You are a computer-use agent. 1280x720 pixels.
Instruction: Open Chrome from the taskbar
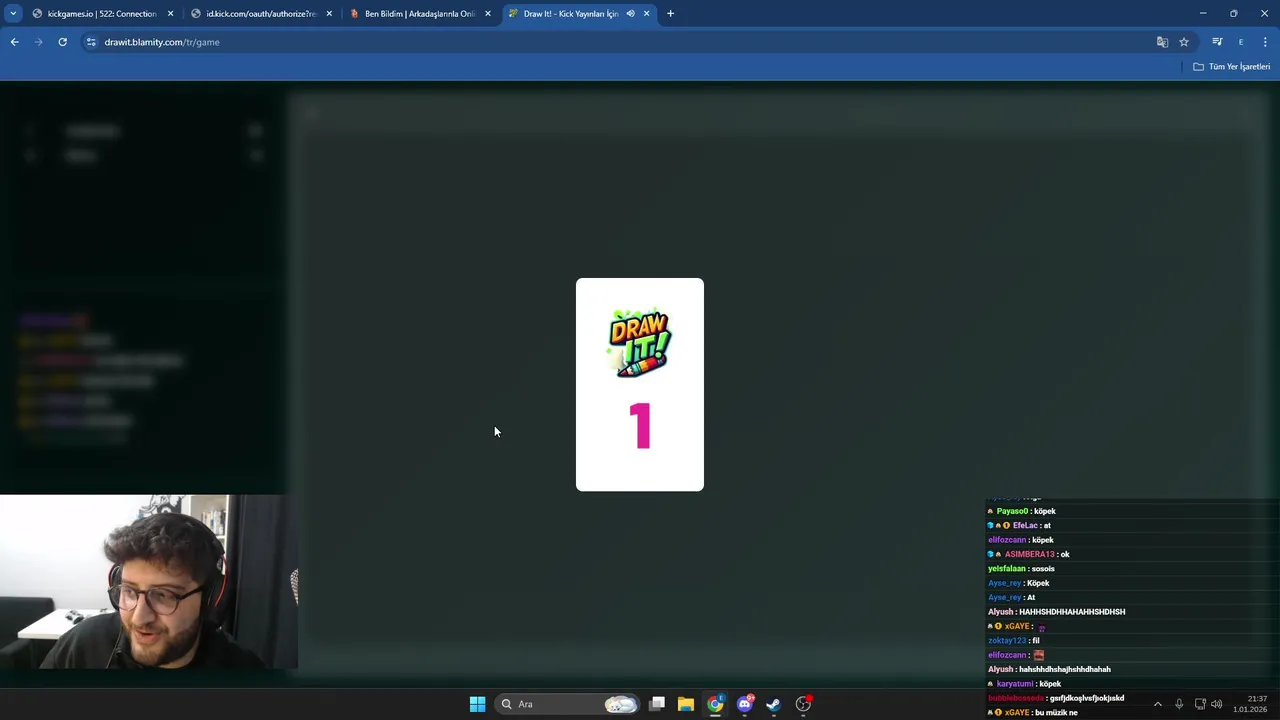tap(715, 704)
